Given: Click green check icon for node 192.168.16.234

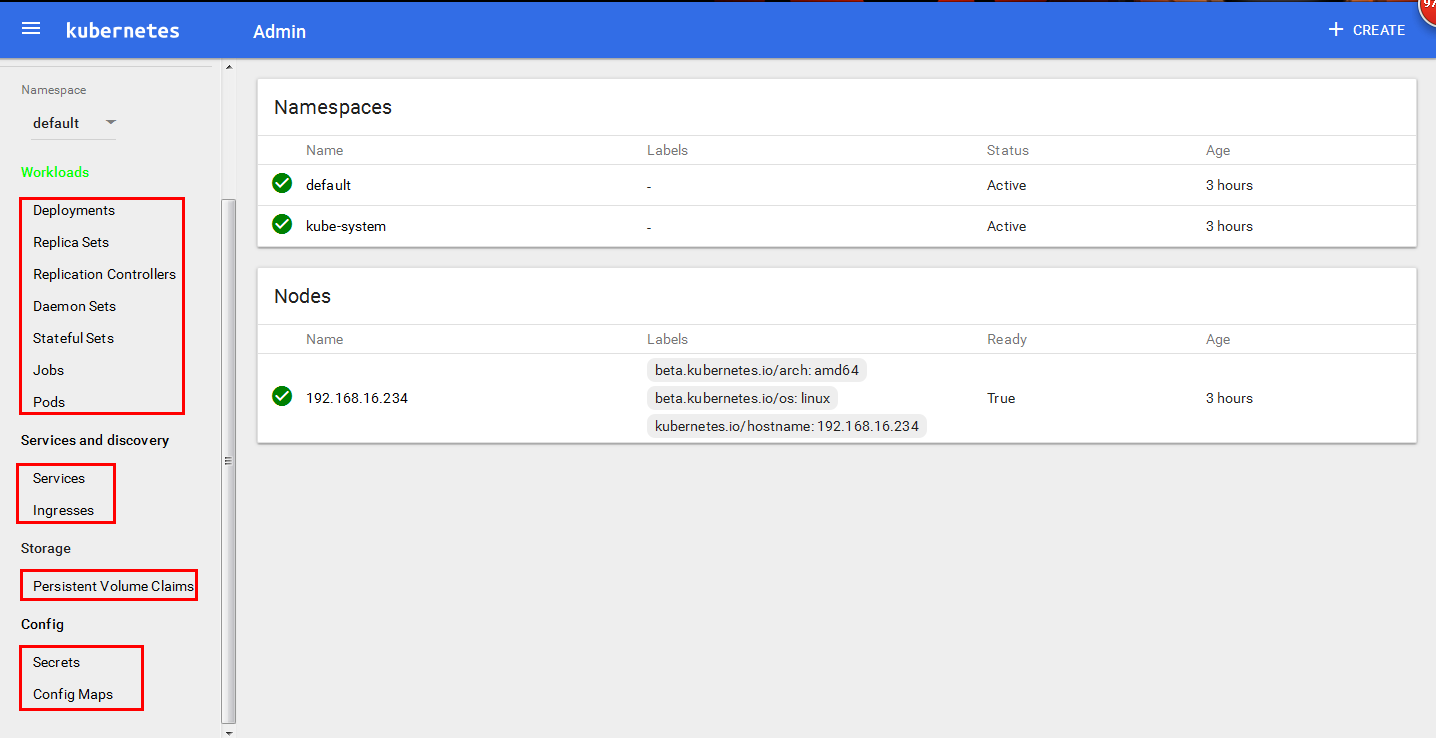Looking at the screenshot, I should pyautogui.click(x=282, y=396).
